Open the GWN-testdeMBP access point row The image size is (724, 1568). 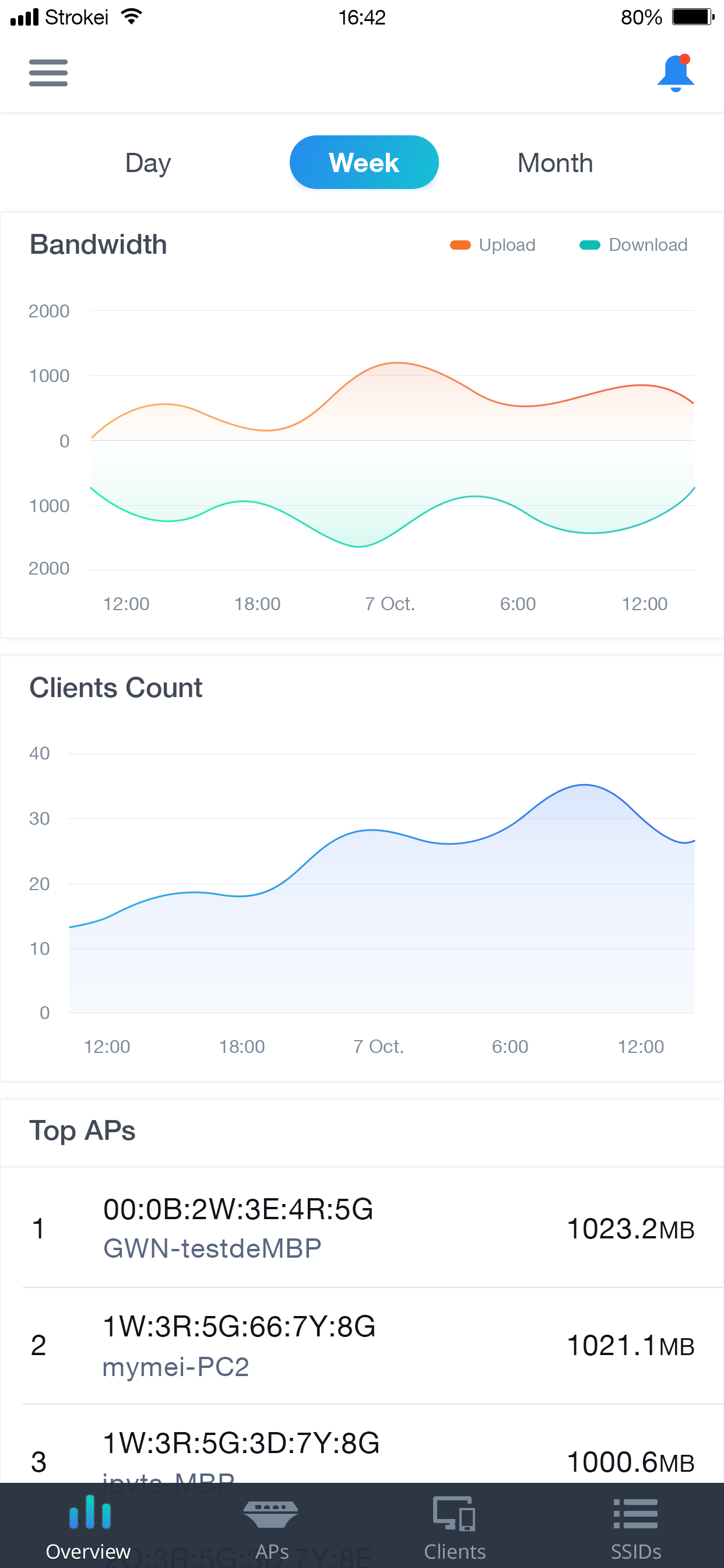pos(362,1228)
